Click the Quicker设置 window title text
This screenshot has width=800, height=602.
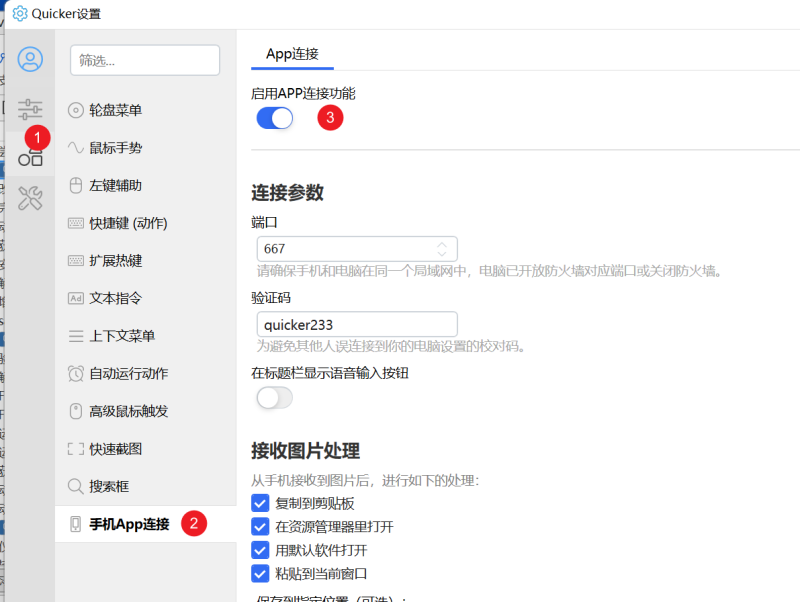pyautogui.click(x=66, y=14)
